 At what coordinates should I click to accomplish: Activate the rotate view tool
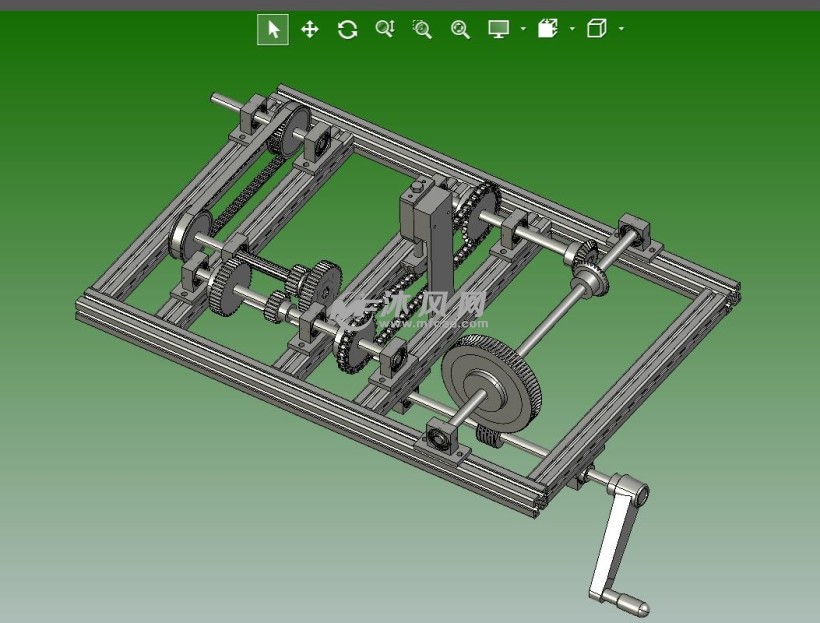348,29
